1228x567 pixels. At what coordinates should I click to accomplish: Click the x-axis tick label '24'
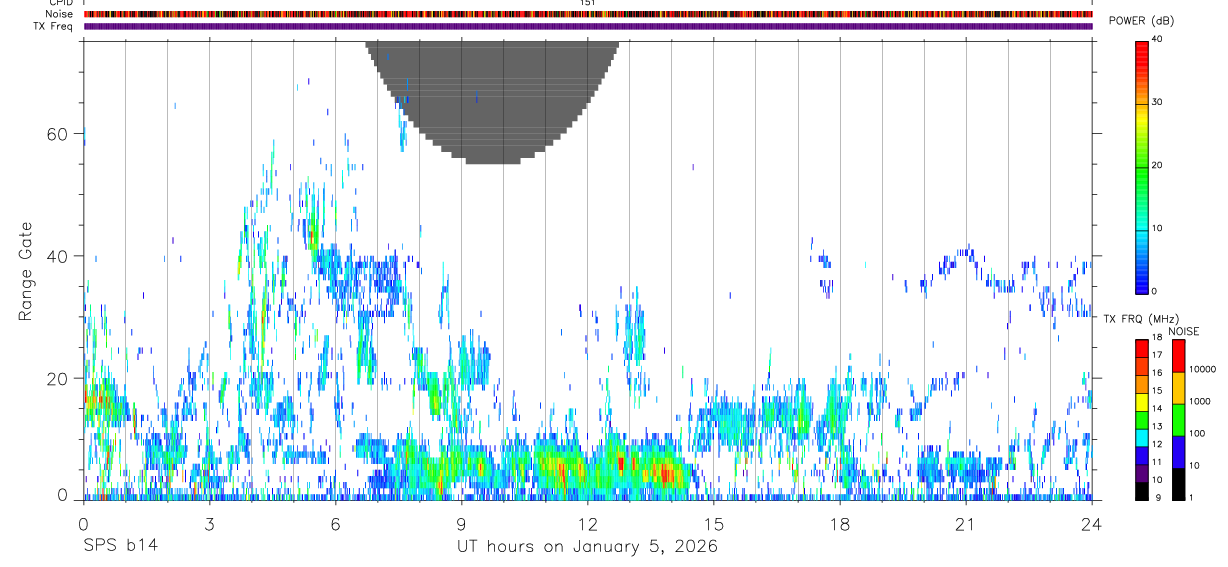point(1091,524)
